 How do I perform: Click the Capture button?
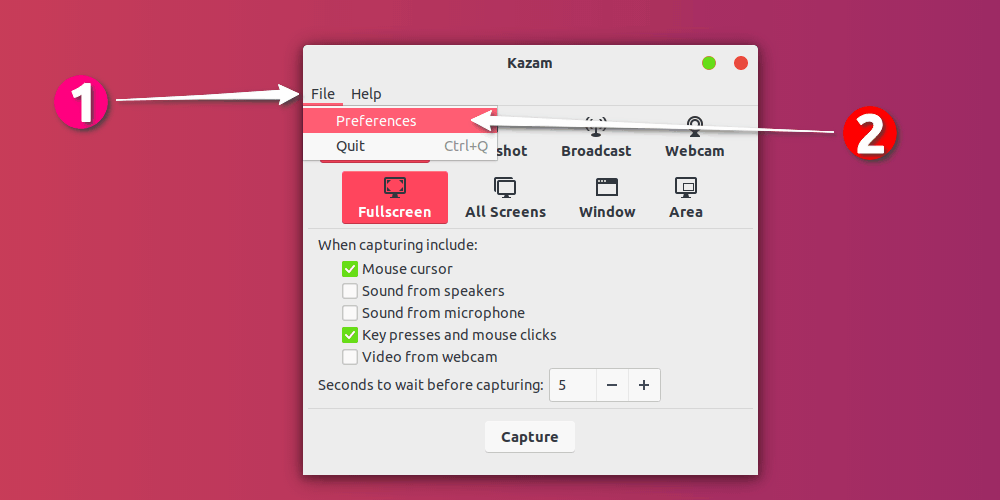[x=530, y=437]
